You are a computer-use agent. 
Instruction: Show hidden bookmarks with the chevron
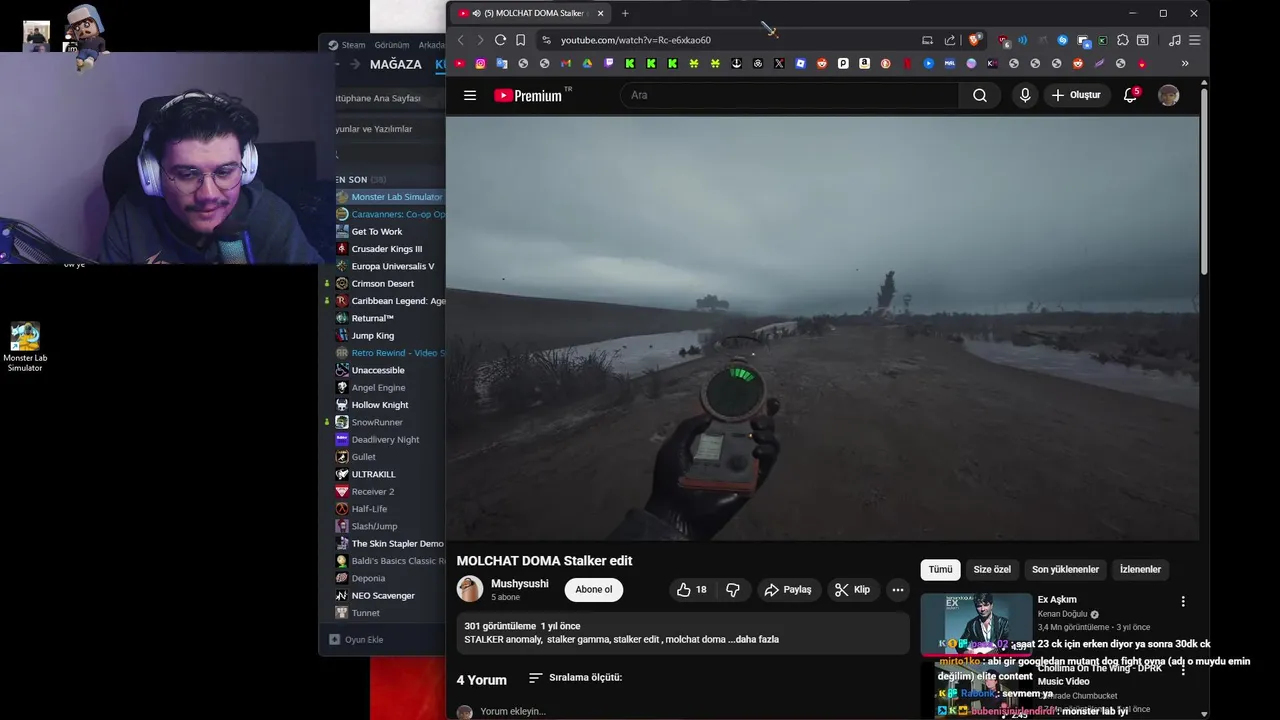(x=1185, y=63)
